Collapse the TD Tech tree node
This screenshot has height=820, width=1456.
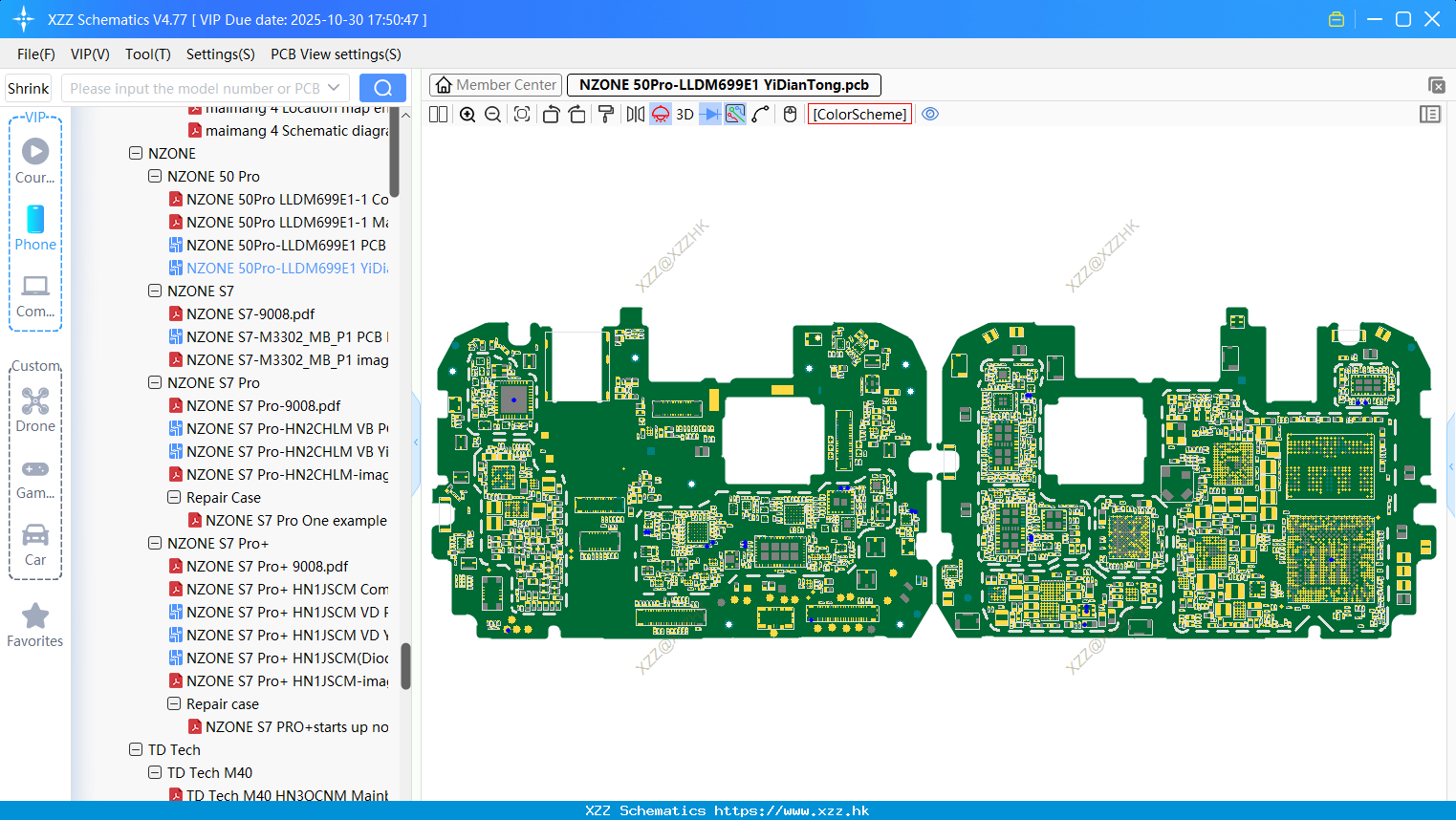click(136, 749)
